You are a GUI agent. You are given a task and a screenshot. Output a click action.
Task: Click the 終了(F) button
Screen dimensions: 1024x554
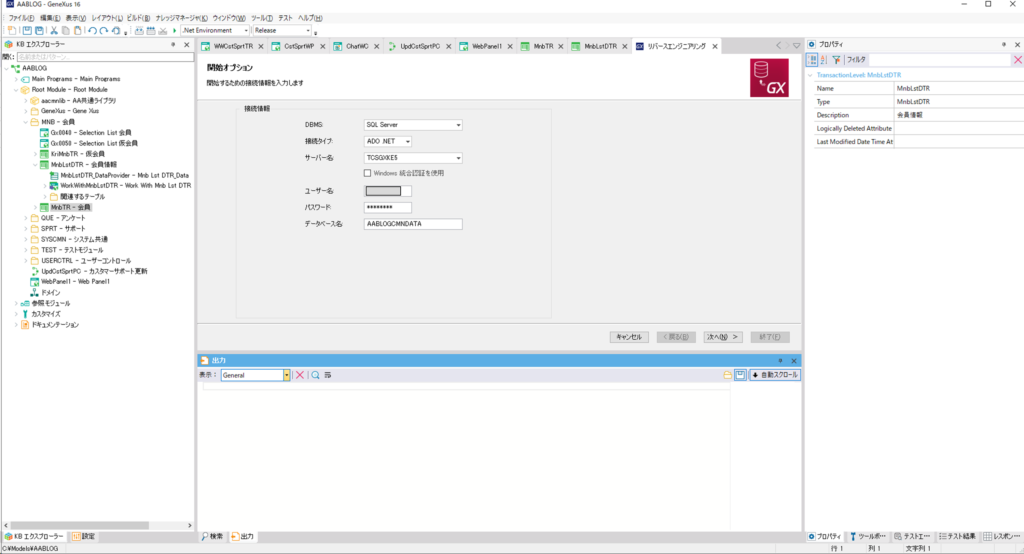pos(770,337)
